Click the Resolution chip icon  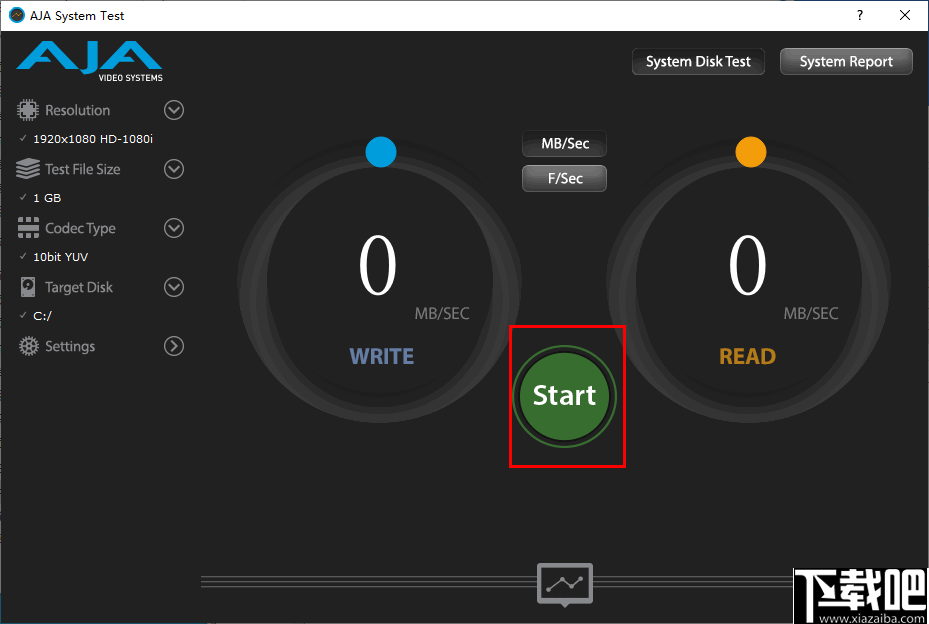pyautogui.click(x=25, y=110)
